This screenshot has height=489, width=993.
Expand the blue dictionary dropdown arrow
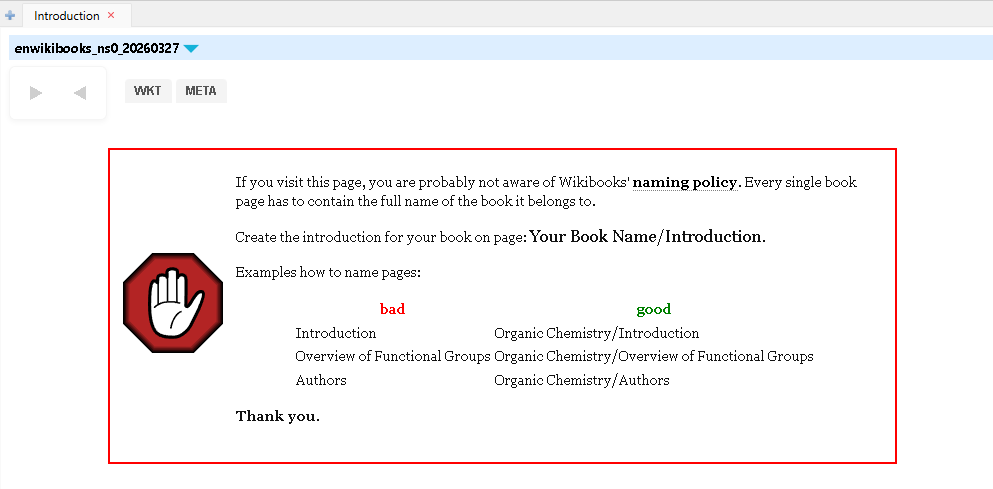[x=191, y=48]
